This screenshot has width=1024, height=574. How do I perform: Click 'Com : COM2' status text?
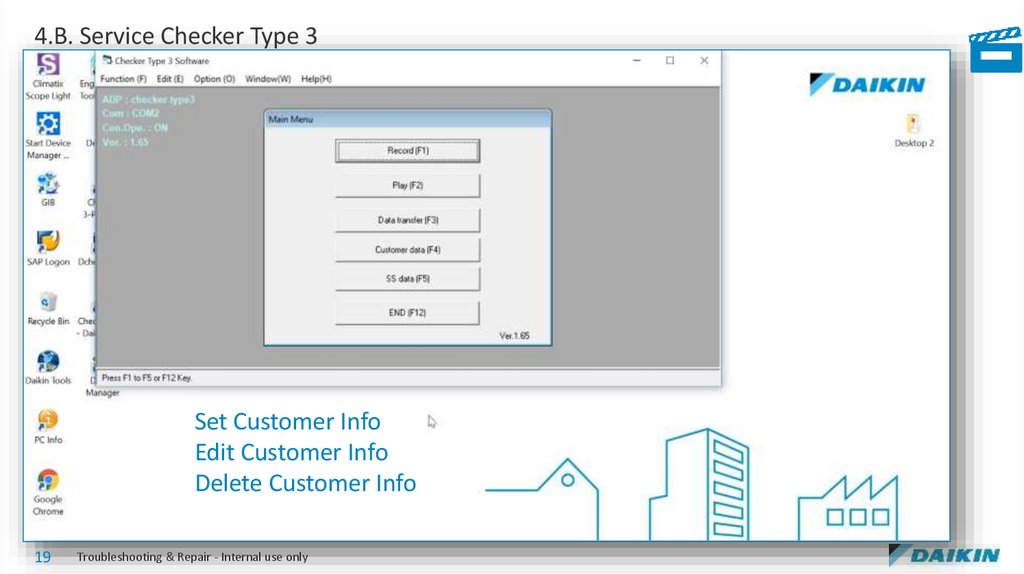pyautogui.click(x=131, y=114)
